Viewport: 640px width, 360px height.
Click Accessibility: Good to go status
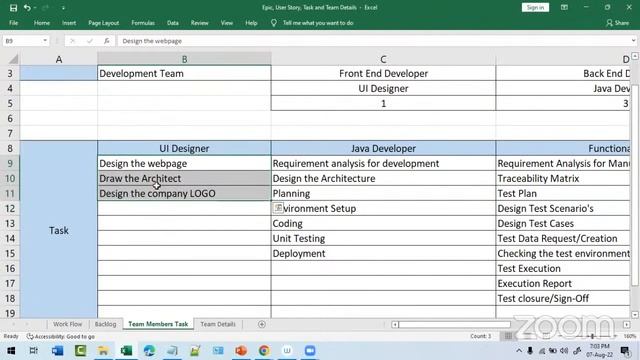pyautogui.click(x=61, y=336)
